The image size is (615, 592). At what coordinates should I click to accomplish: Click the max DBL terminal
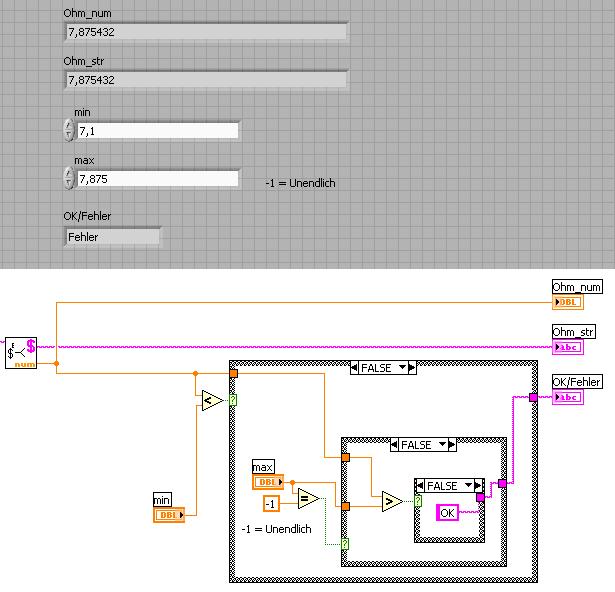[268, 482]
